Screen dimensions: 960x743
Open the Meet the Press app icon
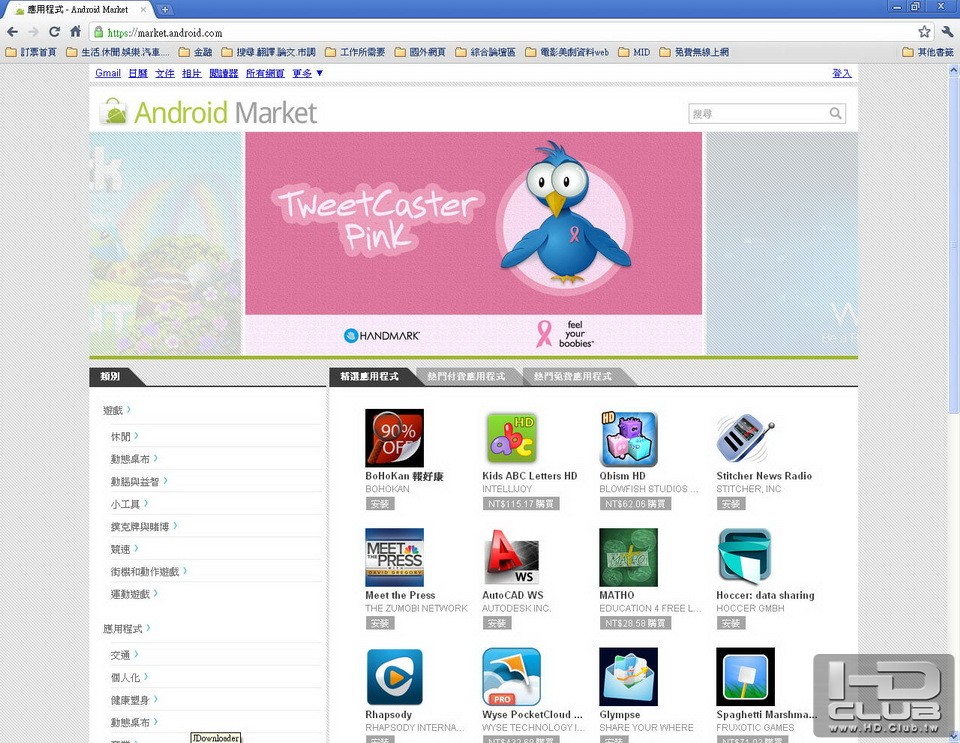coord(394,558)
